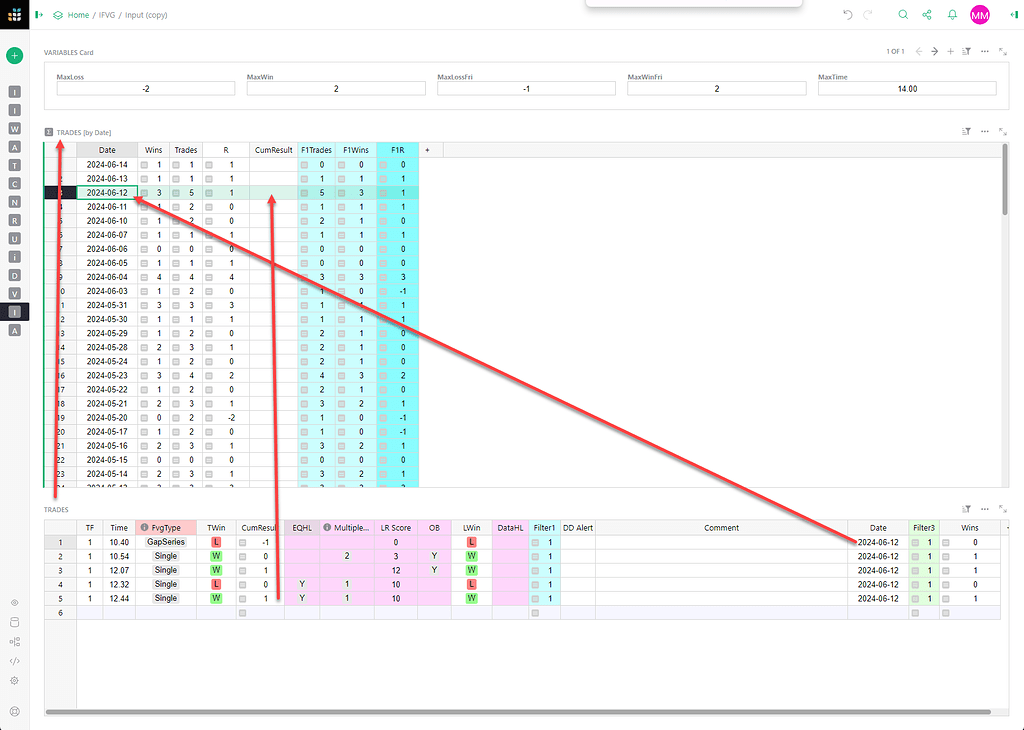1024x730 pixels.
Task: Go to next record in VARIABLES Card
Action: 934,51
